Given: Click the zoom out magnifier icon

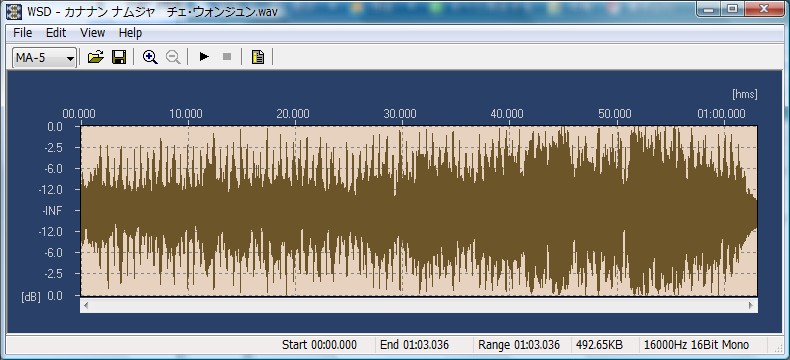Looking at the screenshot, I should click(173, 57).
